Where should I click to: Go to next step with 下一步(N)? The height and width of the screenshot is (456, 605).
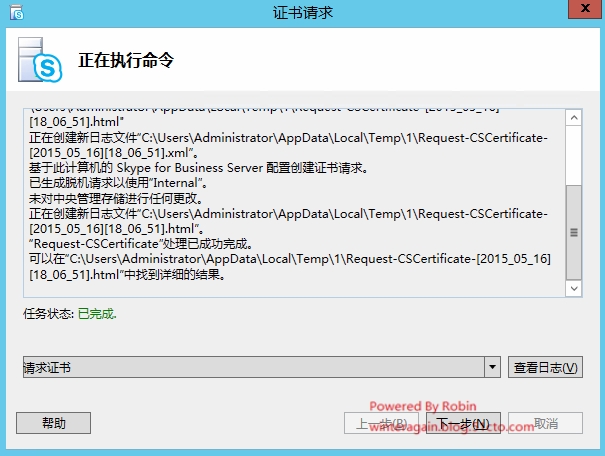click(x=463, y=423)
